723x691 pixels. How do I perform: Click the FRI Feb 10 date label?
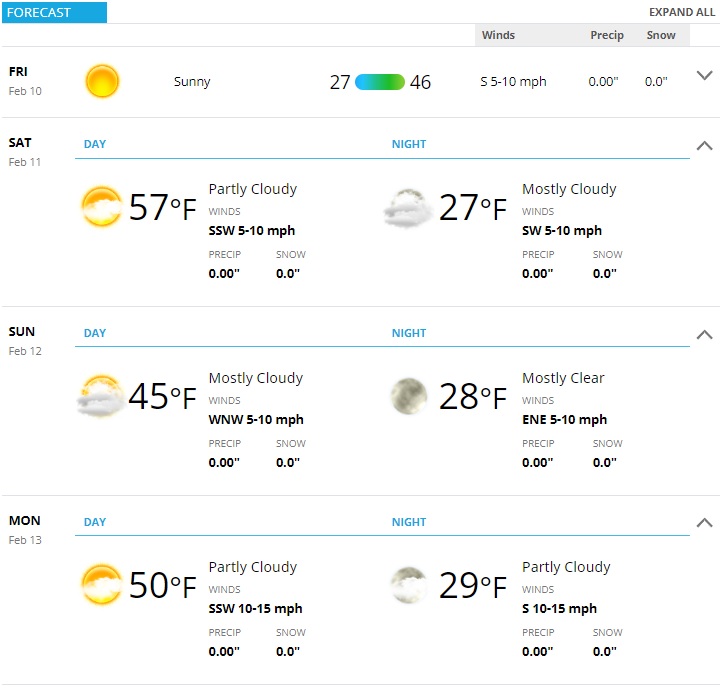point(25,81)
